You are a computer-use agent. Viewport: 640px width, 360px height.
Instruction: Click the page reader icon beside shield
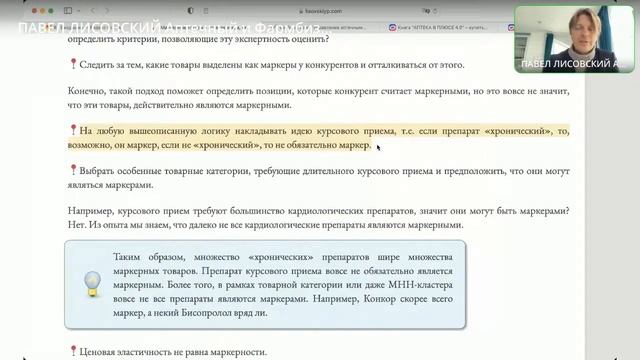click(x=206, y=11)
